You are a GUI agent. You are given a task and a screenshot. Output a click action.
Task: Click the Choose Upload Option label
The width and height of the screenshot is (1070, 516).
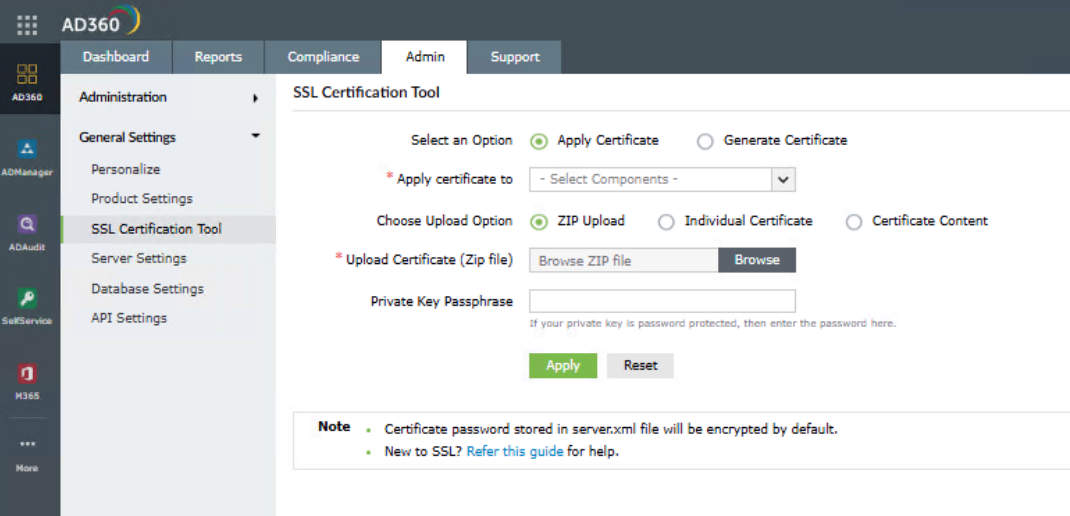click(444, 221)
